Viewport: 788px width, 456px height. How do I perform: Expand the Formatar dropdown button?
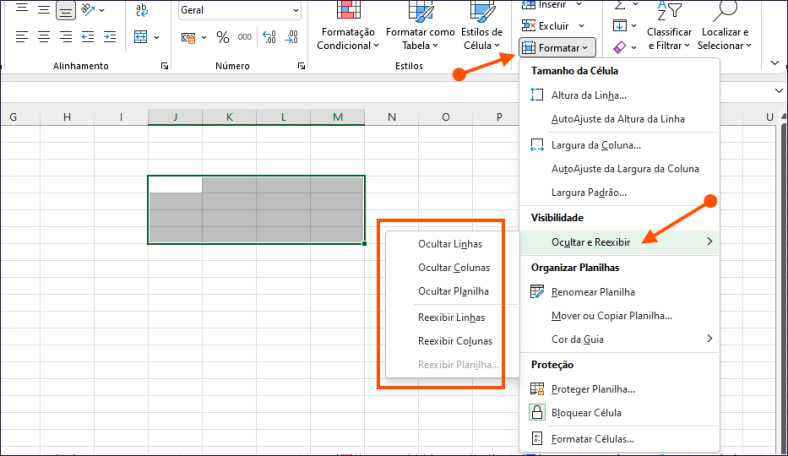558,47
